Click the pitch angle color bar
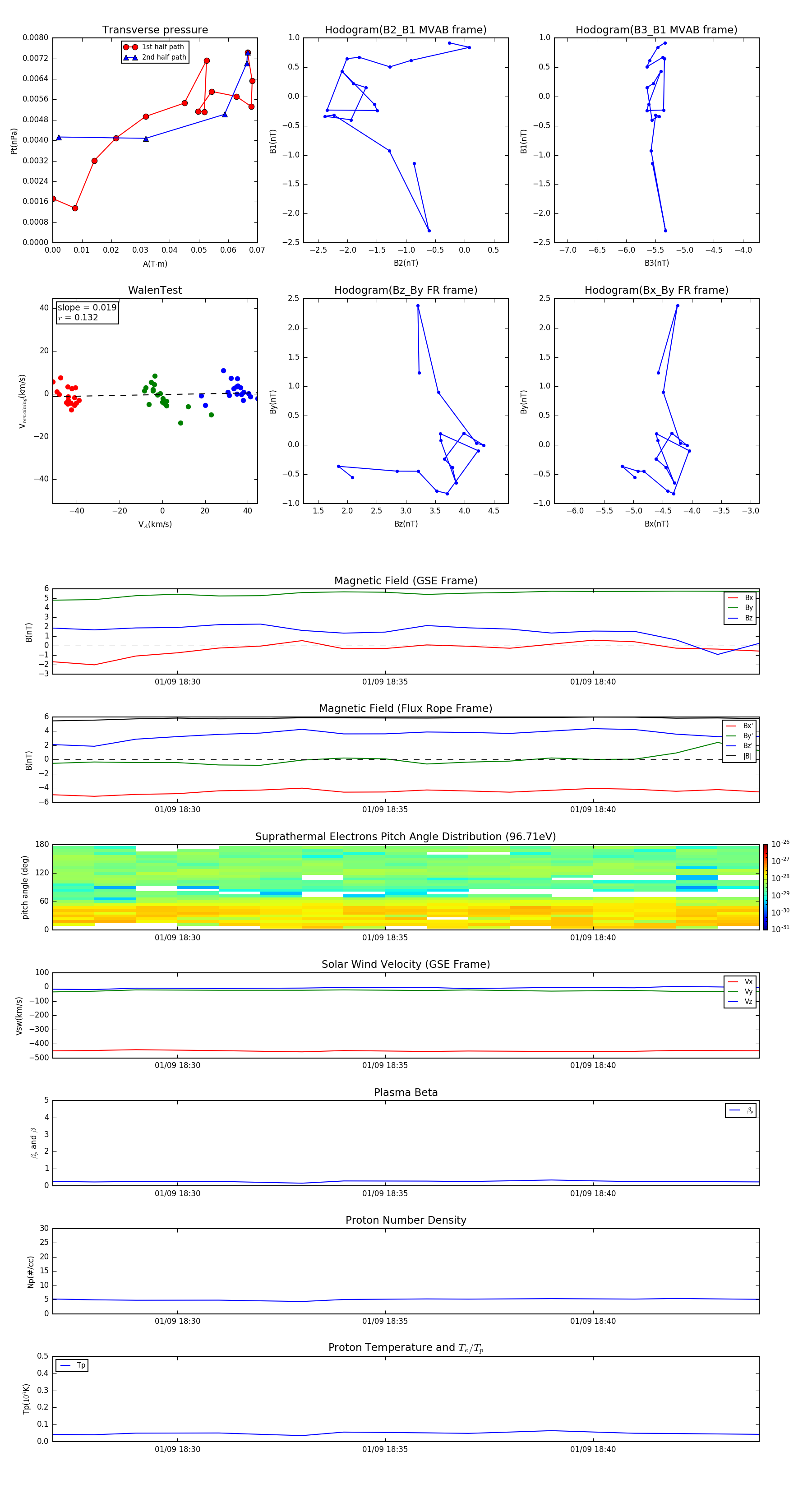Screen dimensions: 812x1489 765,887
